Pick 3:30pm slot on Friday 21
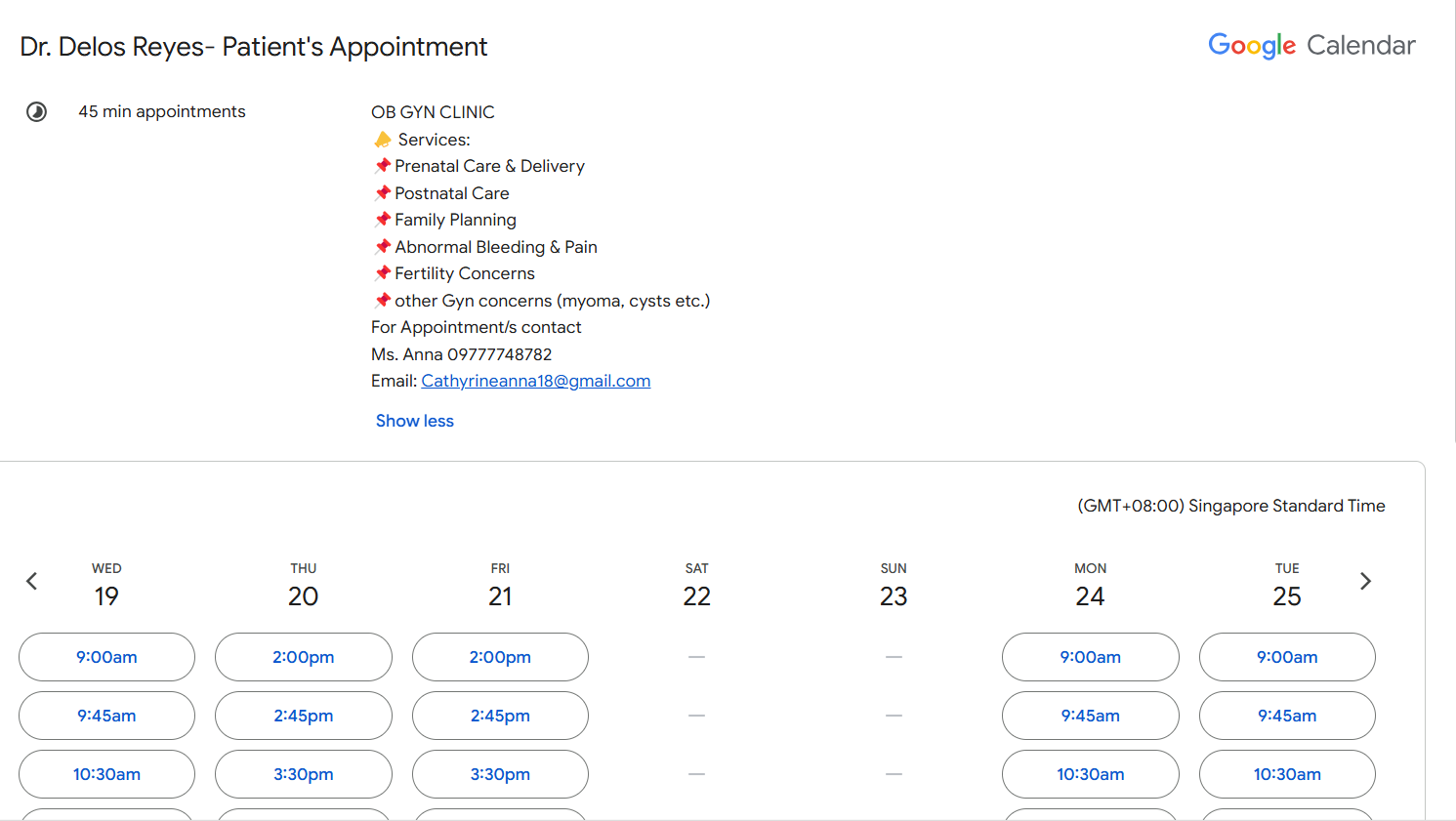 tap(500, 774)
